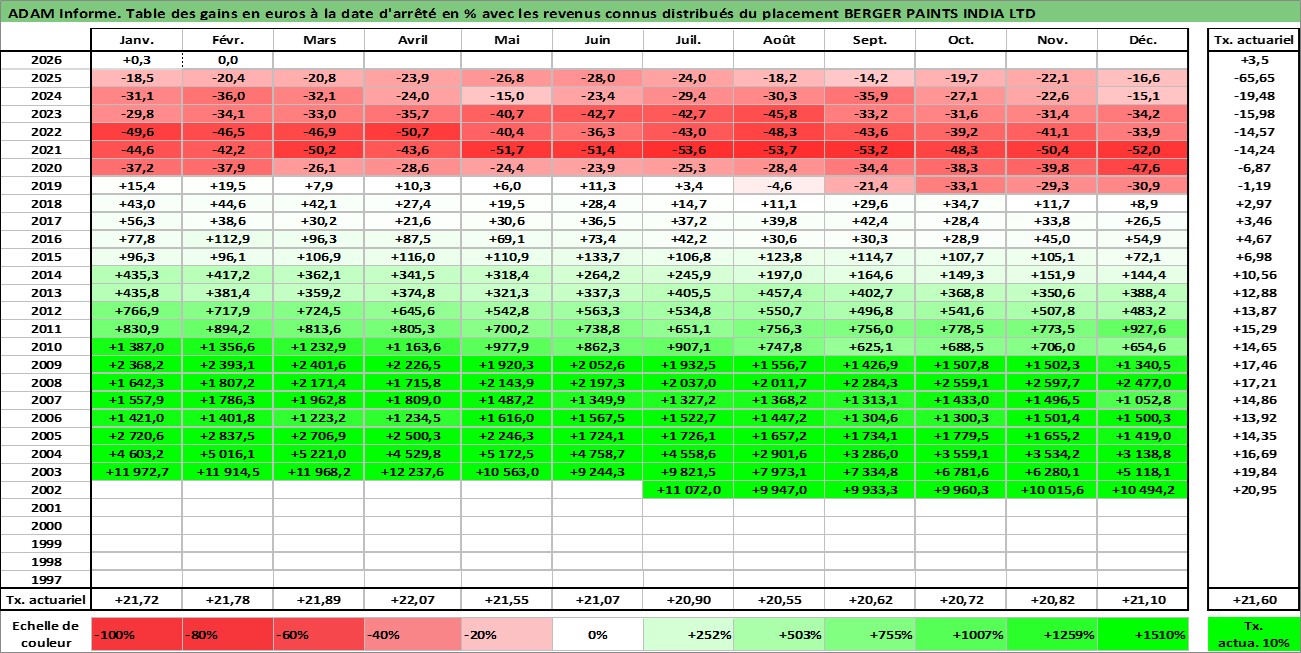Click the +503% color scale swatch

click(778, 634)
